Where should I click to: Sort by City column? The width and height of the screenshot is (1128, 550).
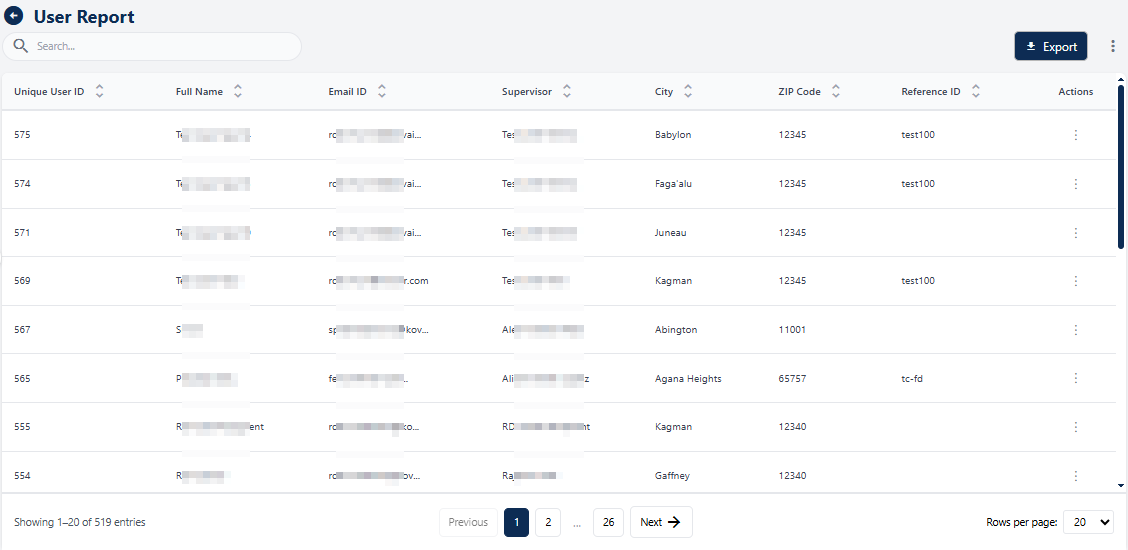[x=688, y=91]
